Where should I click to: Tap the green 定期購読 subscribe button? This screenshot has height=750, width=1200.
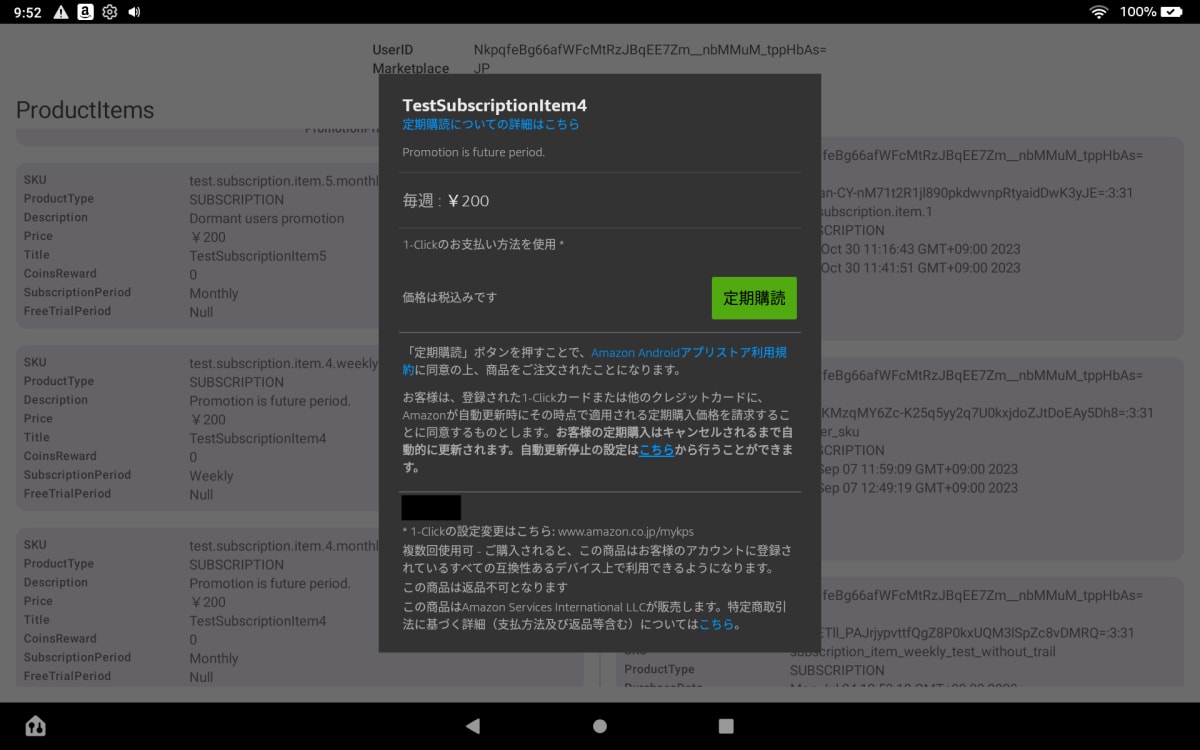[x=754, y=298]
